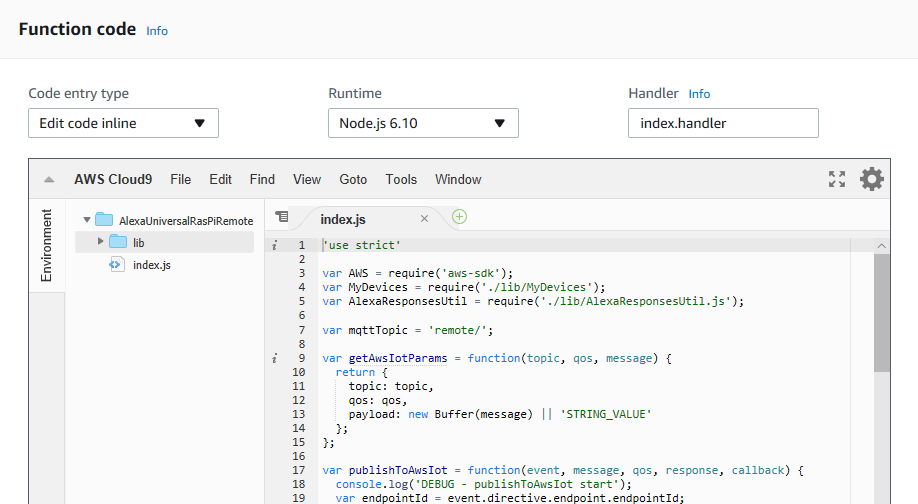
Task: Click line number 17 in the gutter
Action: (x=299, y=470)
